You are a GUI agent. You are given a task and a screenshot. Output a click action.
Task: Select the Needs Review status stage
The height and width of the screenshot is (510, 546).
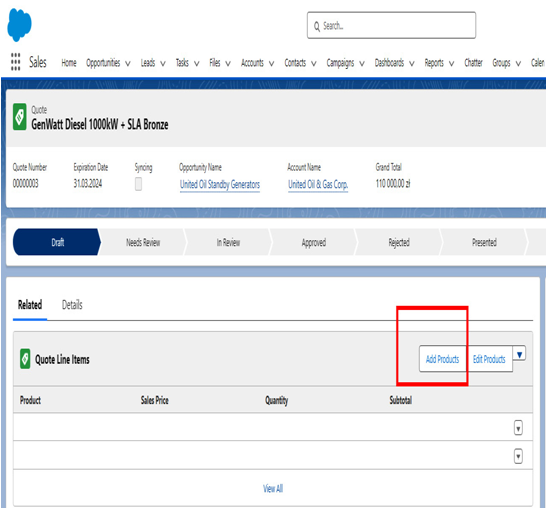(x=143, y=242)
